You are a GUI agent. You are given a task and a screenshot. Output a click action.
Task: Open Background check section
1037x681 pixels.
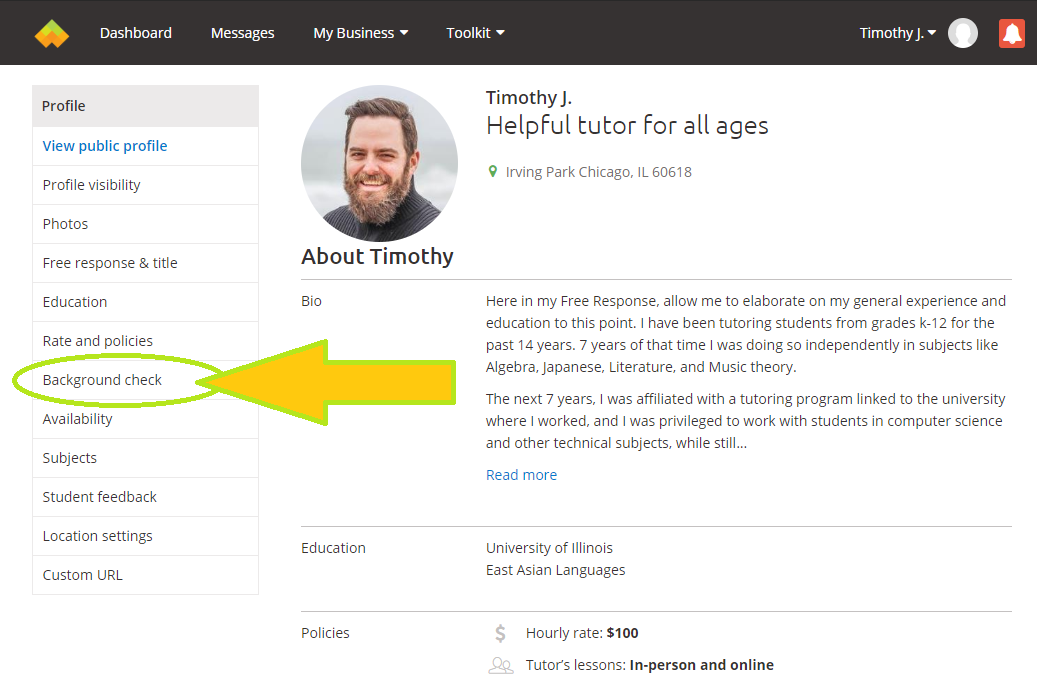click(145, 380)
